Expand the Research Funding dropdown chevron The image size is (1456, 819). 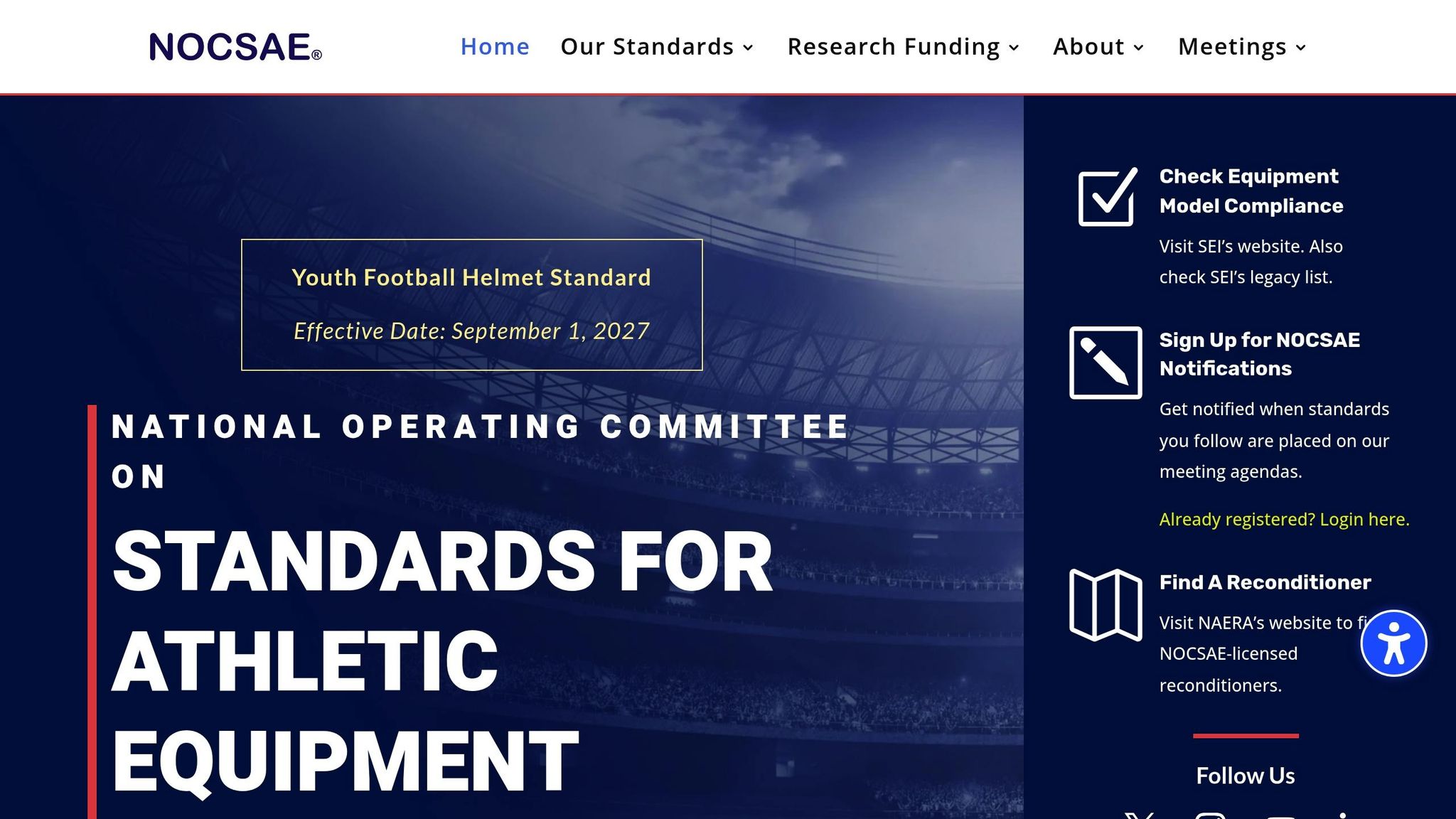pyautogui.click(x=1015, y=48)
